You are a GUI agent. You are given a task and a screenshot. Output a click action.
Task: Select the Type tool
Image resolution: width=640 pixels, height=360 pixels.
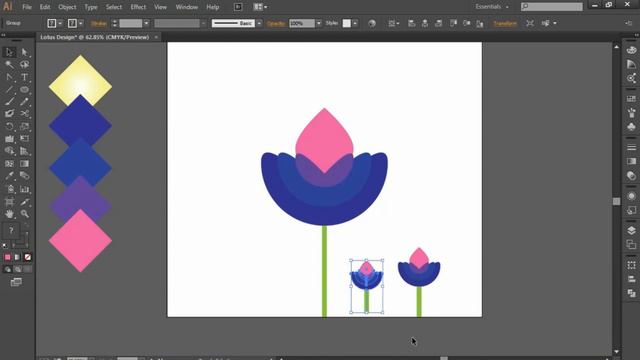pyautogui.click(x=24, y=77)
